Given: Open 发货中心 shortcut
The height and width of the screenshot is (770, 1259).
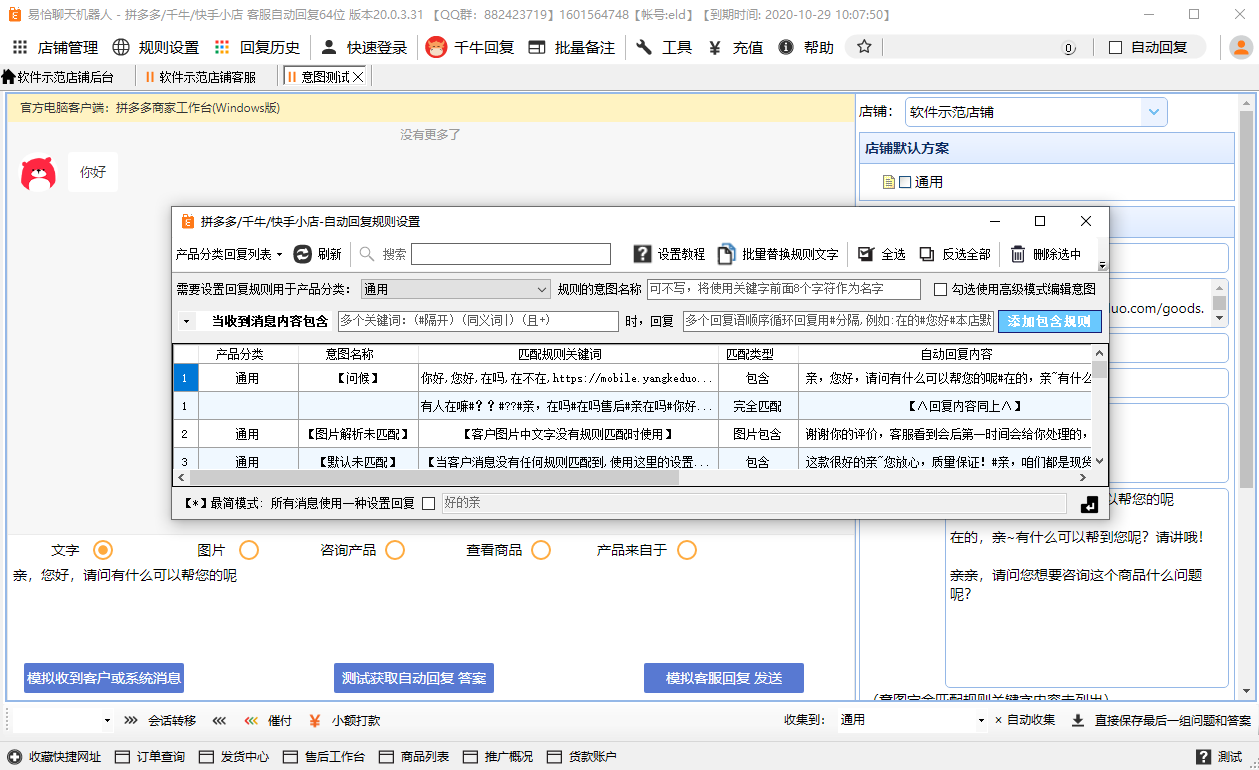Looking at the screenshot, I should click(x=234, y=757).
